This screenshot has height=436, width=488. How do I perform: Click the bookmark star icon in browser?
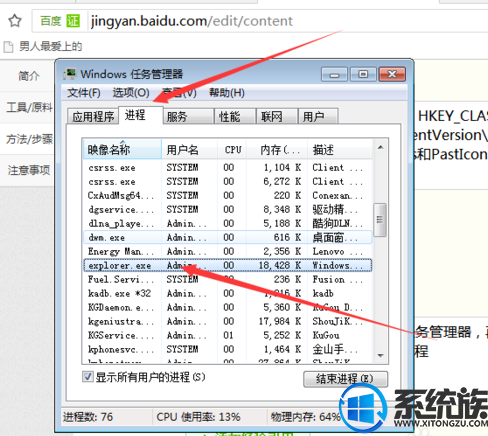click(15, 21)
